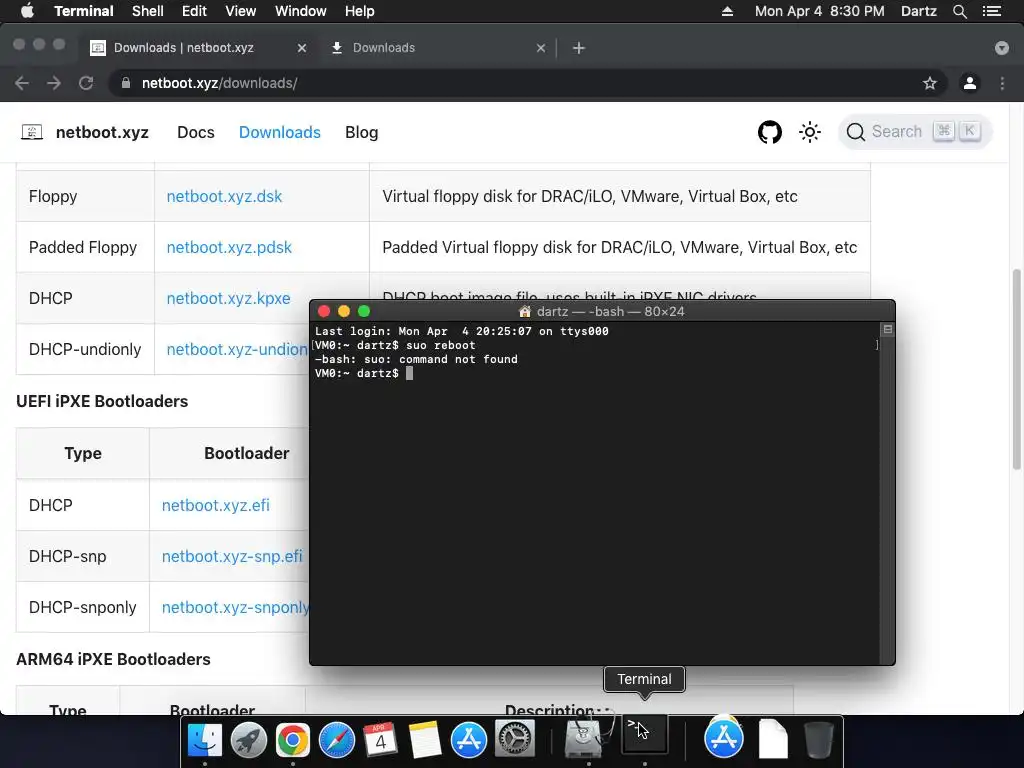
Task: Open the View menu
Action: (x=240, y=11)
